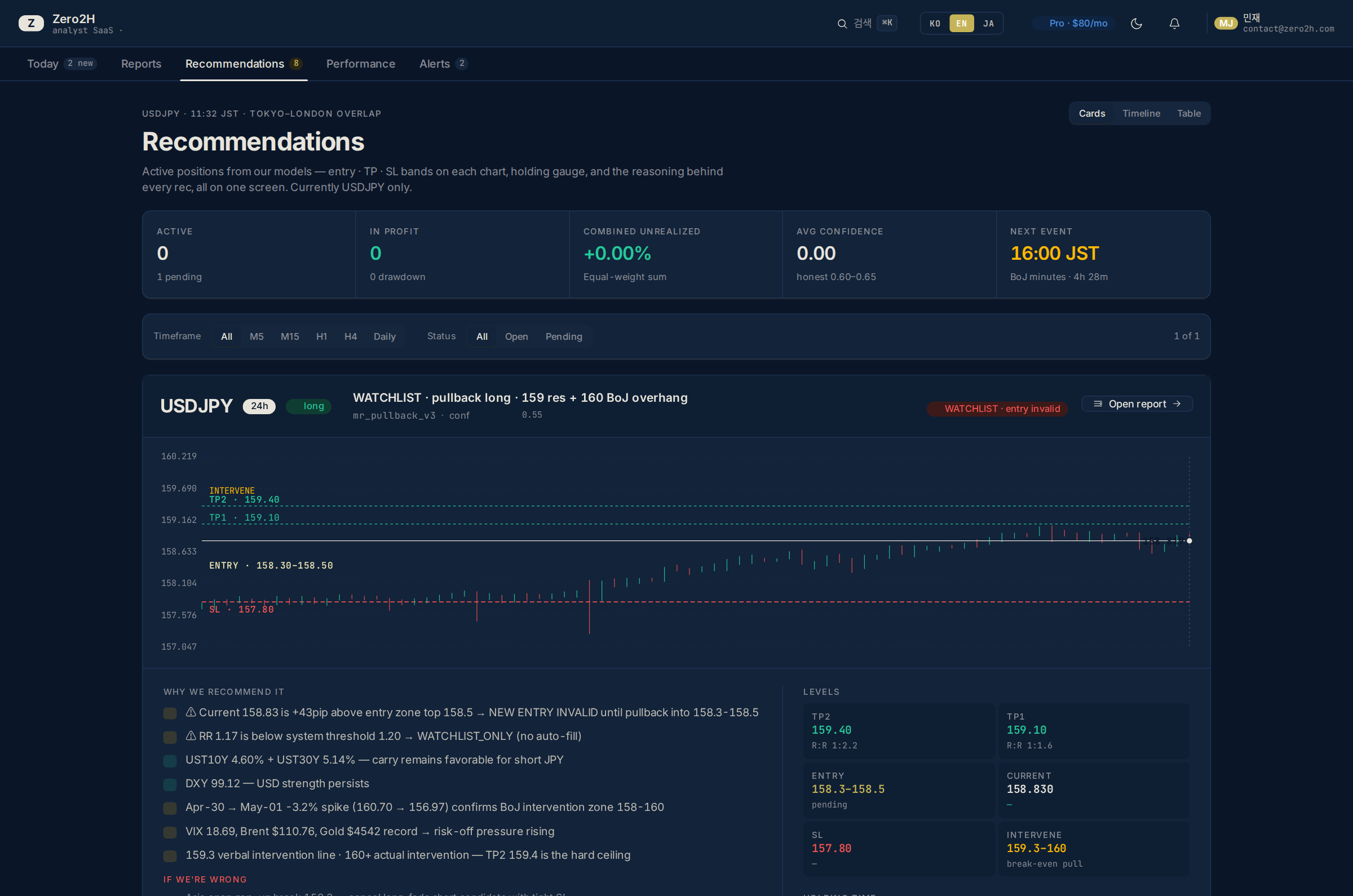
Task: Click the WATCHLIST · entry invalid badge
Action: coord(997,409)
